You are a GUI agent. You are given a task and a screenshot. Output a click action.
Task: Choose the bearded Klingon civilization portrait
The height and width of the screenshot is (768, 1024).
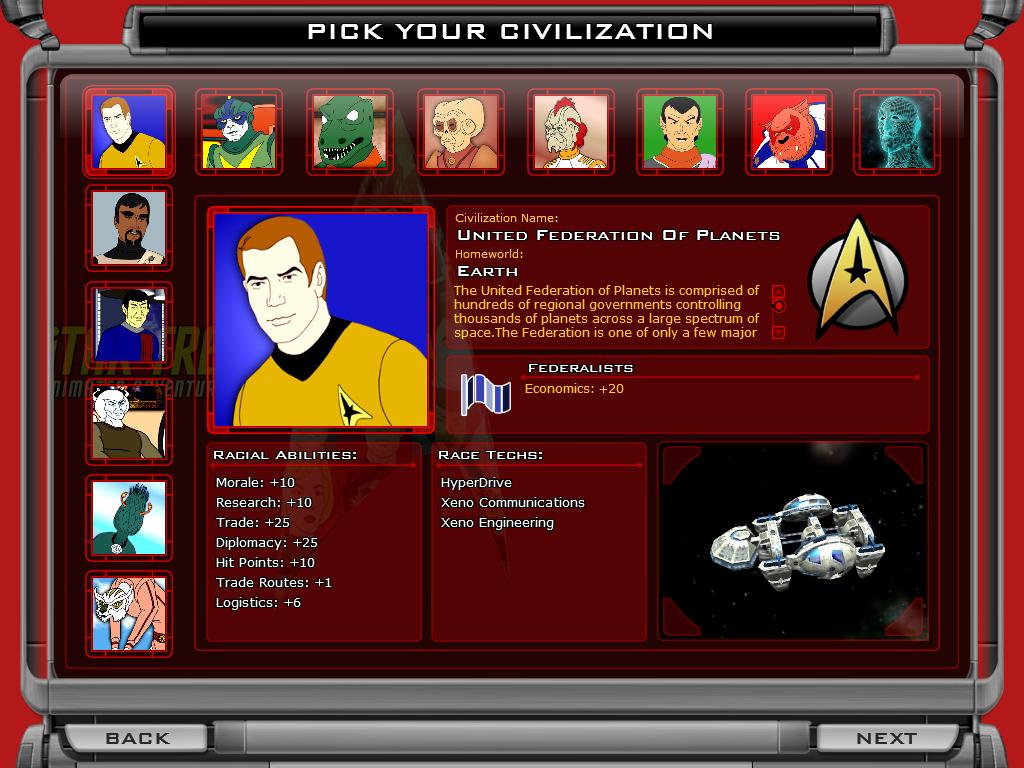pyautogui.click(x=129, y=228)
